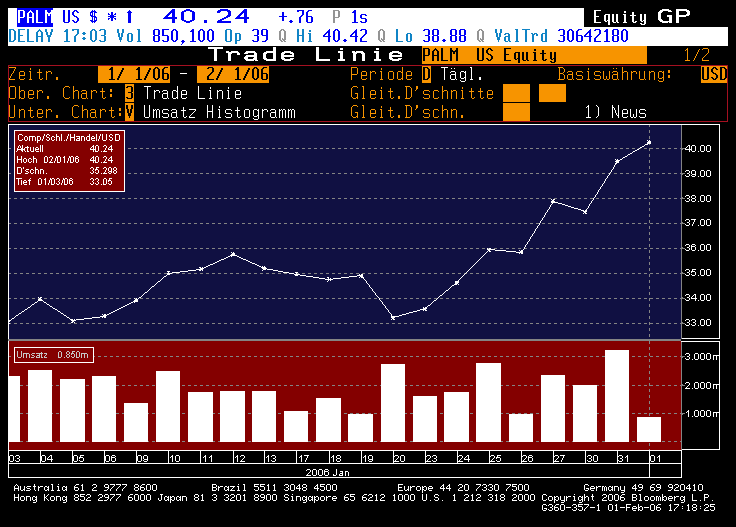Click the price data point for January 31
The width and height of the screenshot is (736, 527).
pos(617,161)
